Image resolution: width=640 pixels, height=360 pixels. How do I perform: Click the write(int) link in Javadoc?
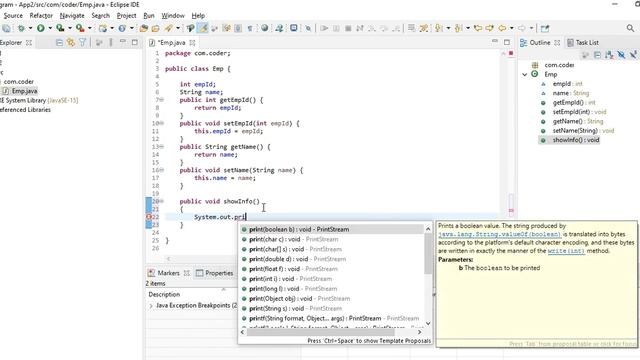pyautogui.click(x=566, y=251)
